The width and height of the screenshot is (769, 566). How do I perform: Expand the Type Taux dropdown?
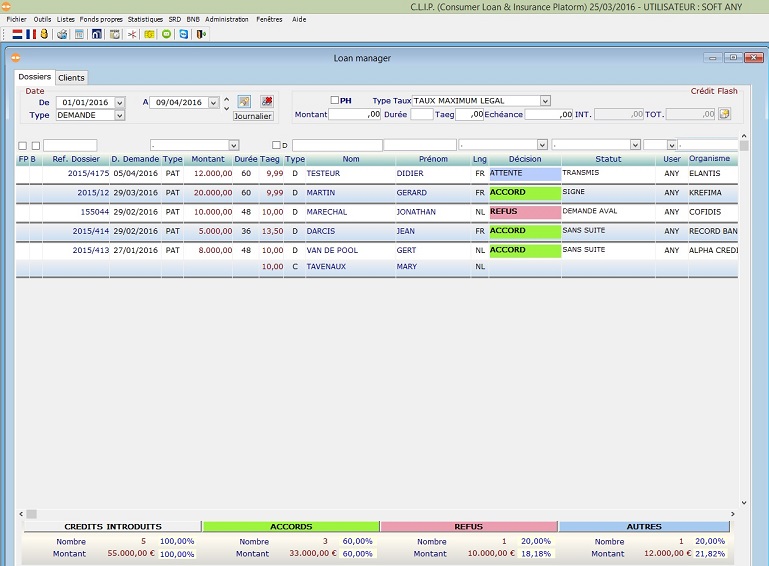(545, 101)
